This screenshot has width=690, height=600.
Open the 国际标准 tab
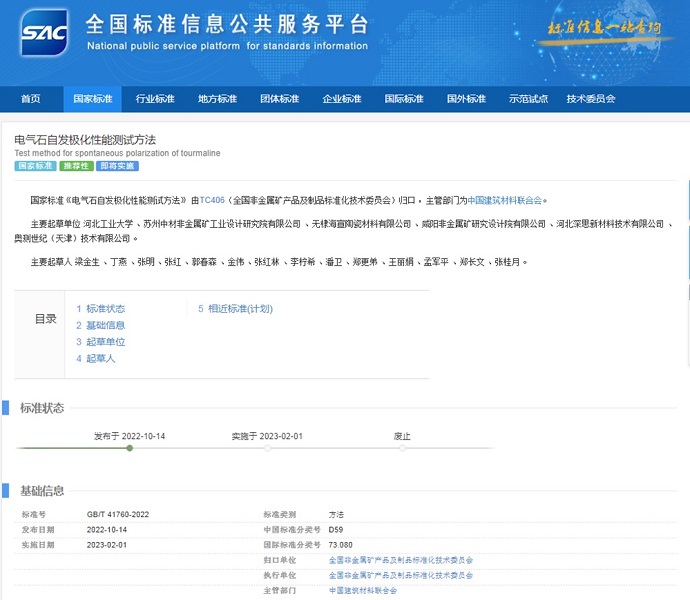pyautogui.click(x=404, y=99)
